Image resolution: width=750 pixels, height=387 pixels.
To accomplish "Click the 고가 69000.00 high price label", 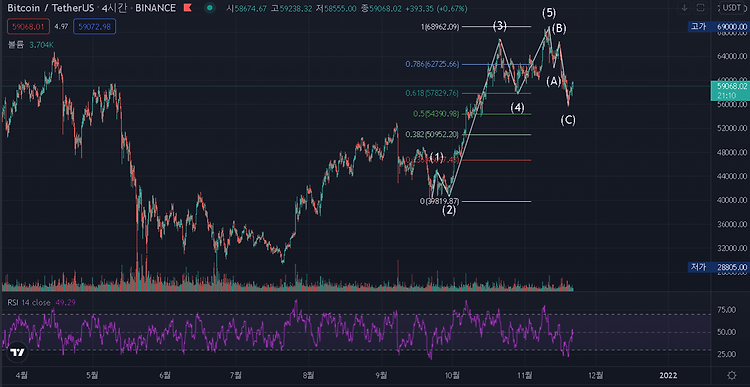I will click(x=718, y=27).
